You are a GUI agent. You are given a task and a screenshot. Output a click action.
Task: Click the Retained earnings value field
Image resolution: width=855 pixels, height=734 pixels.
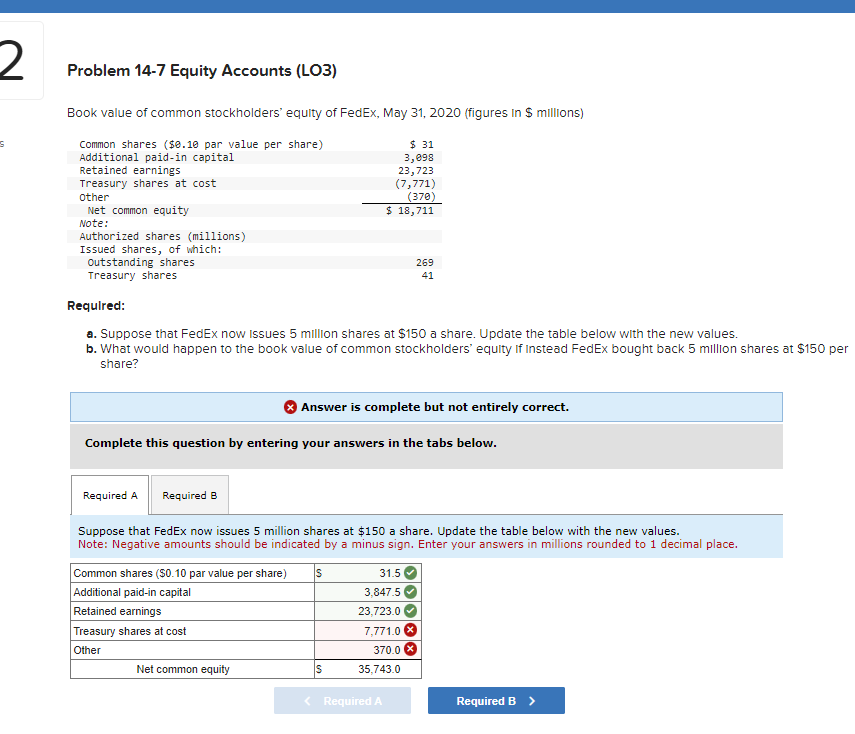point(365,610)
